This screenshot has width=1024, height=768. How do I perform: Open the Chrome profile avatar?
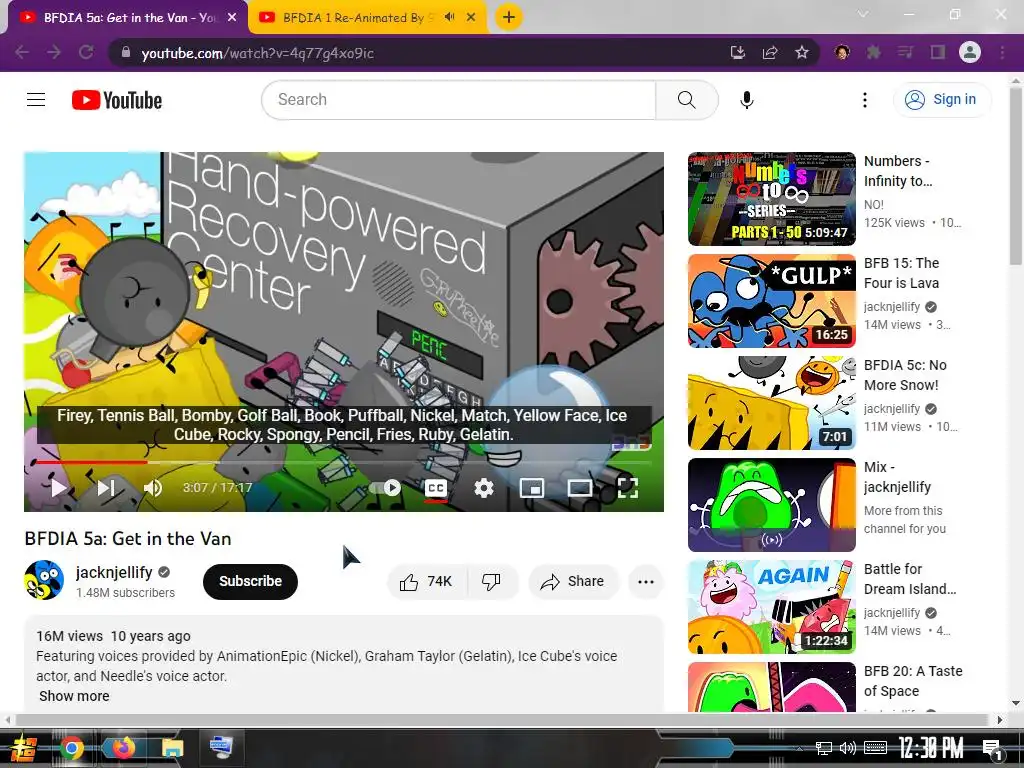970,52
